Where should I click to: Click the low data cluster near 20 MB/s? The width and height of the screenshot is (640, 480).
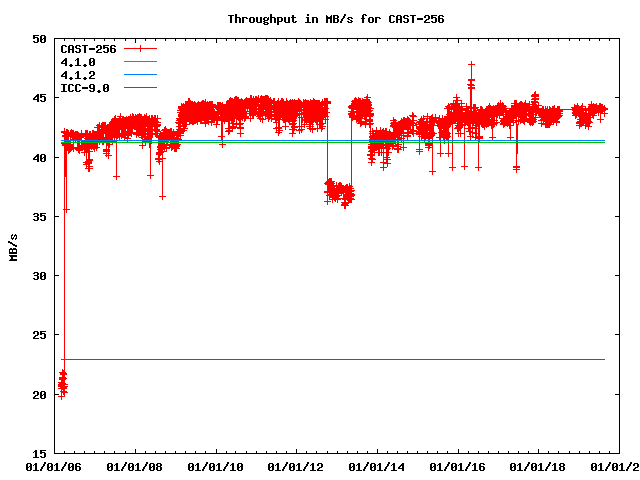point(62,383)
